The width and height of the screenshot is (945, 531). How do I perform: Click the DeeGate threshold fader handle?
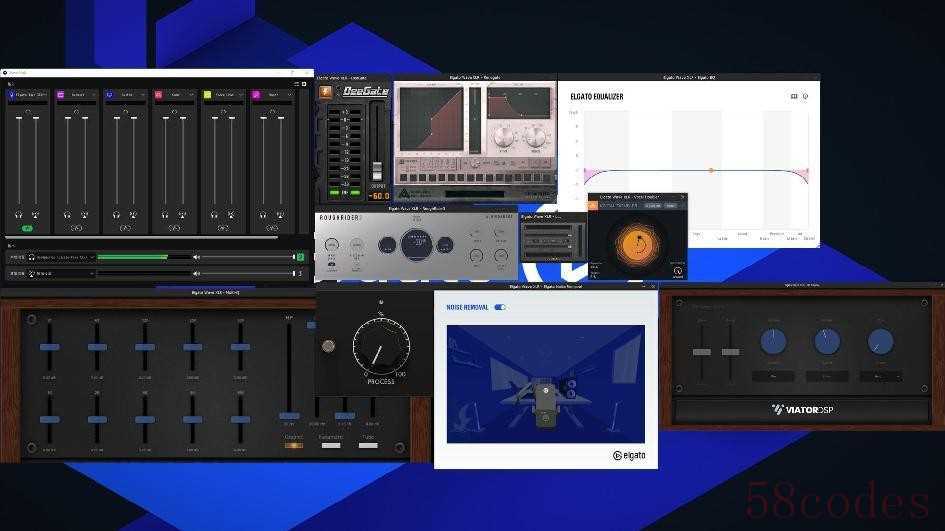coord(377,171)
